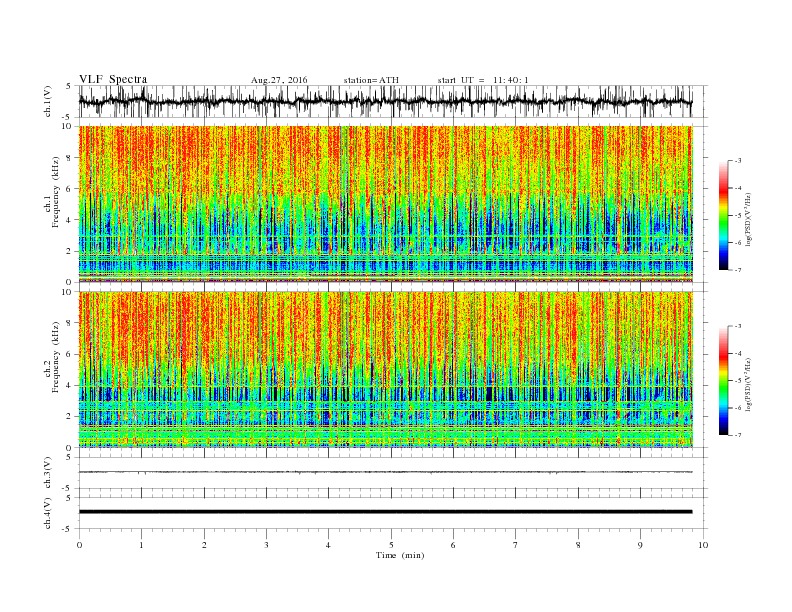The image size is (792, 612).
Task: Click the '10' tick on time axis
Action: pyautogui.click(x=703, y=545)
